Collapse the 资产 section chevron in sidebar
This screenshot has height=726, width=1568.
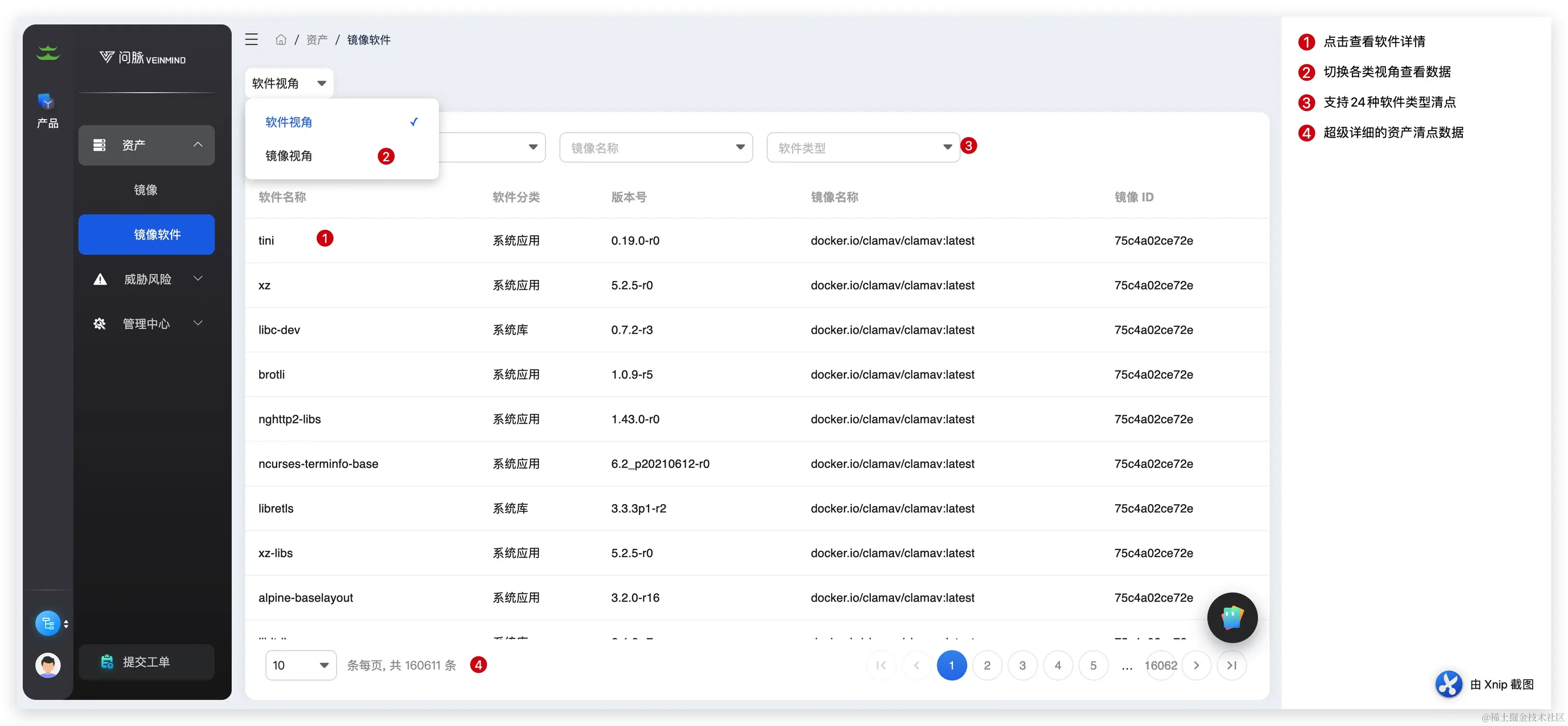point(198,145)
